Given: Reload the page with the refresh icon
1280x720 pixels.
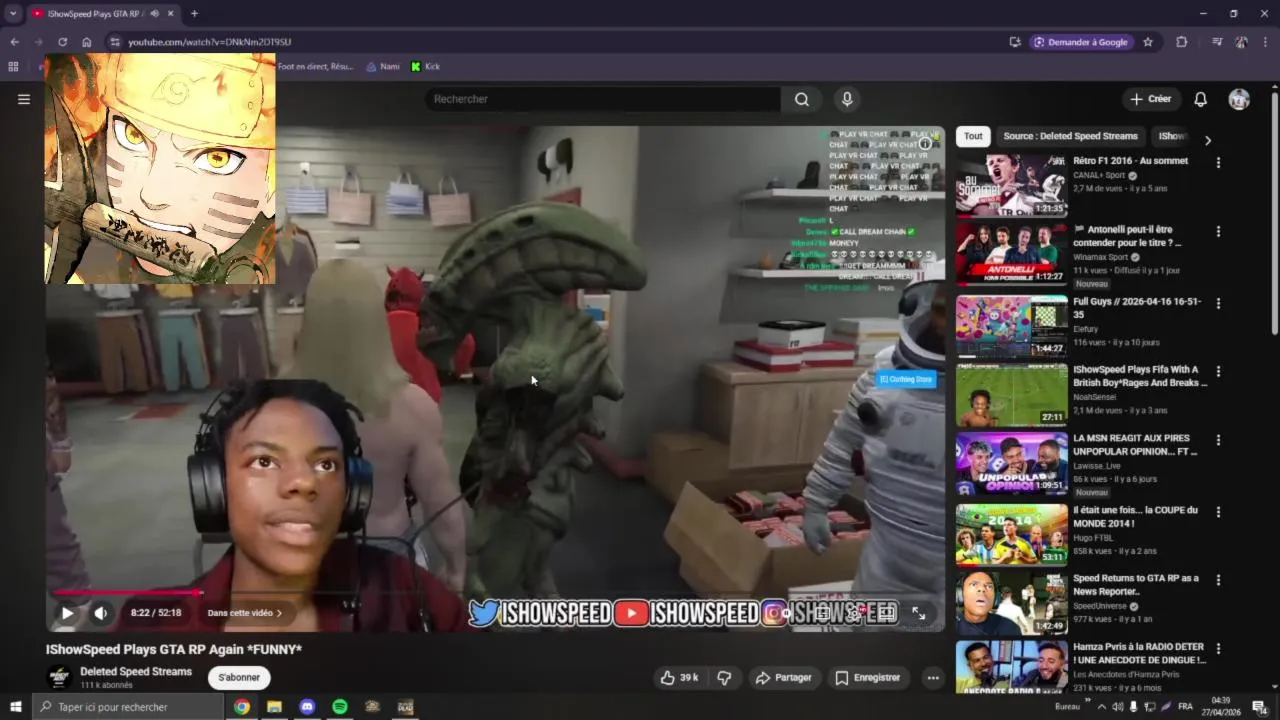Looking at the screenshot, I should click(x=62, y=42).
